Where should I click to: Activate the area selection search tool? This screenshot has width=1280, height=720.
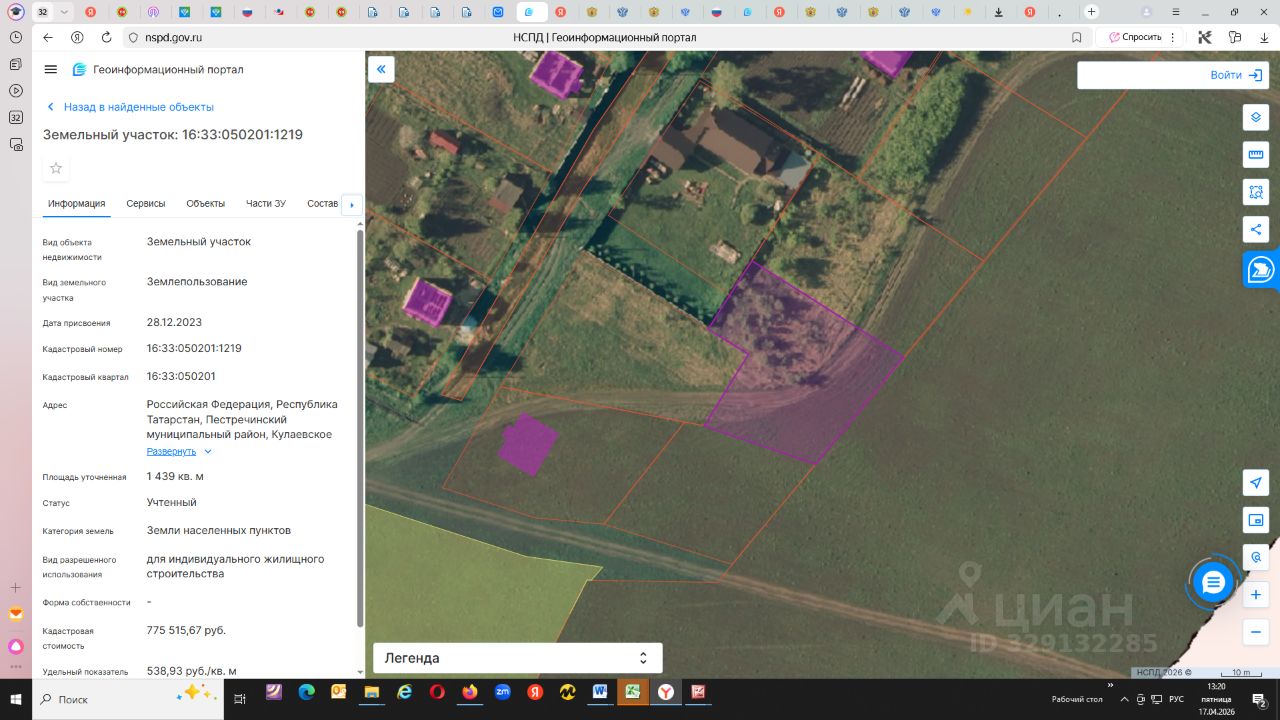(1255, 192)
